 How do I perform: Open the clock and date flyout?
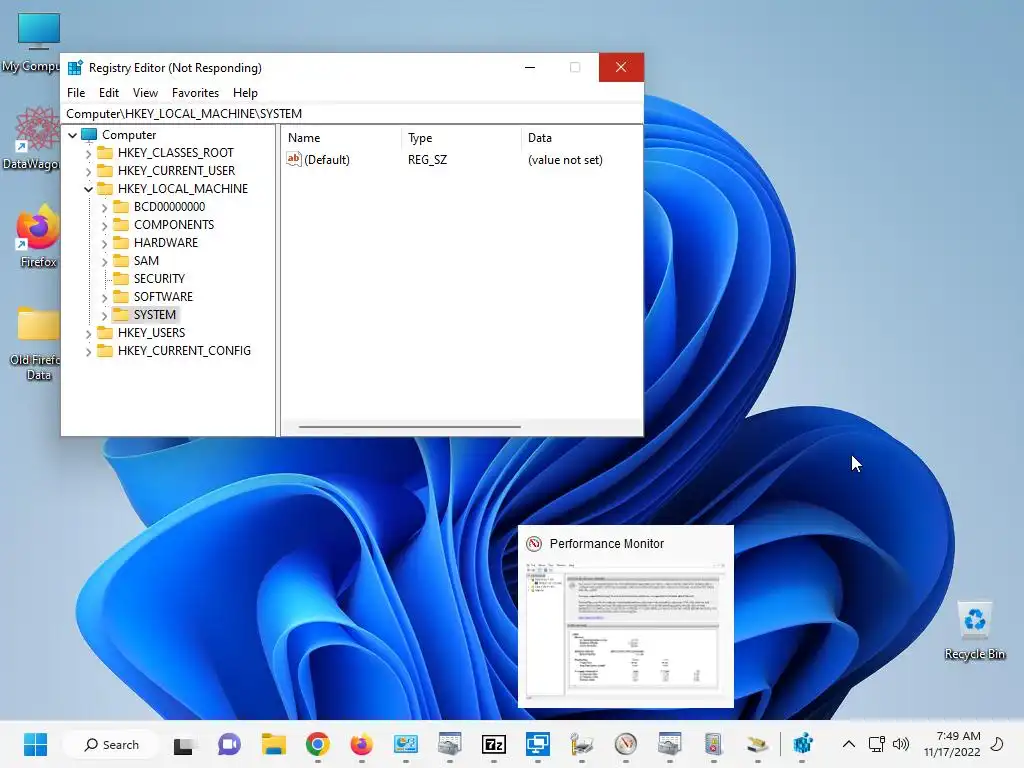(952, 744)
